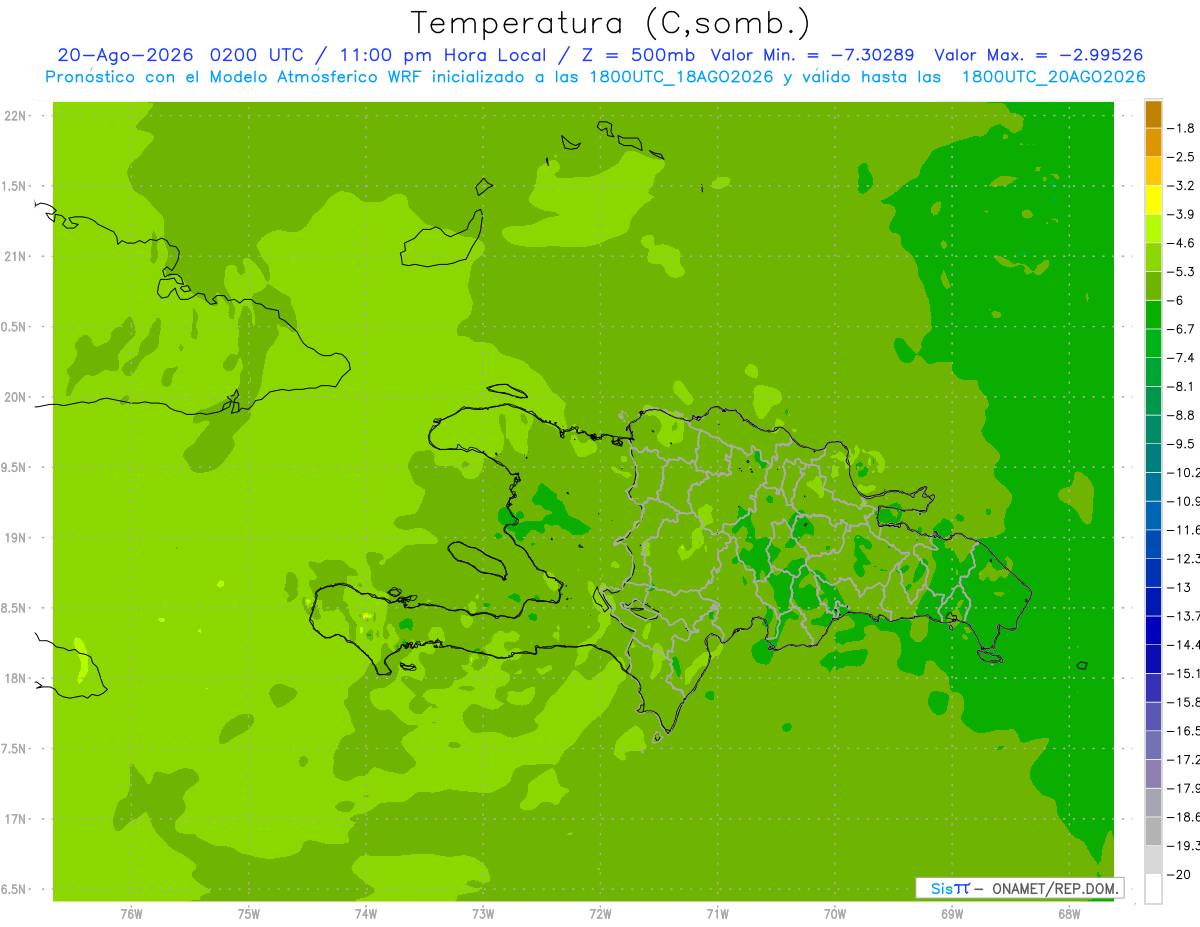1200x927 pixels.
Task: Click the green colorbar swatch between -6 and -6.7
Action: tap(1153, 315)
